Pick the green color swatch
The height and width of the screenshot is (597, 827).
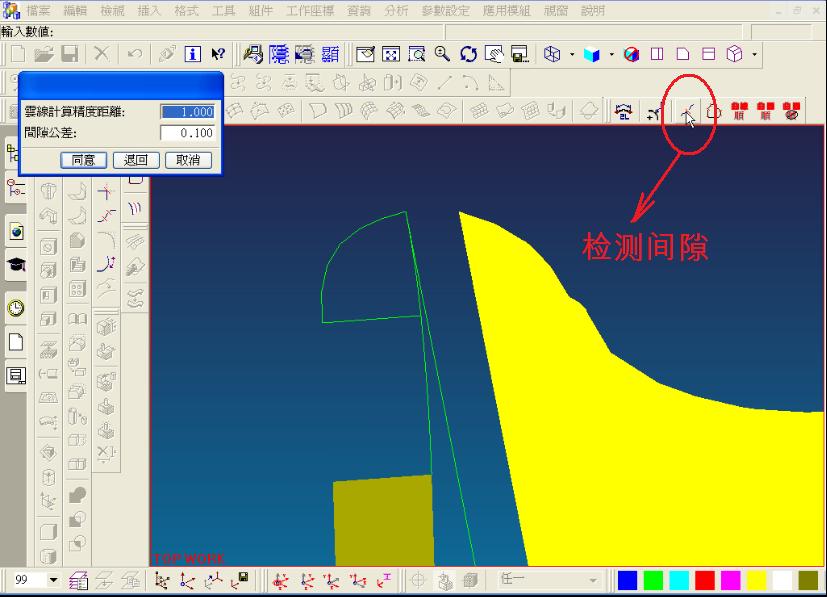[x=653, y=581]
